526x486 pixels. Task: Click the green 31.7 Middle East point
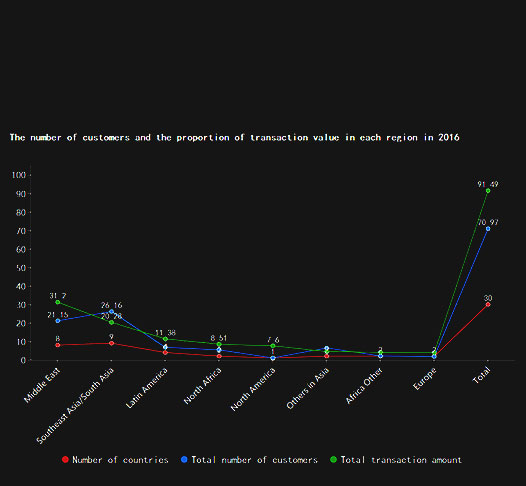(58, 302)
